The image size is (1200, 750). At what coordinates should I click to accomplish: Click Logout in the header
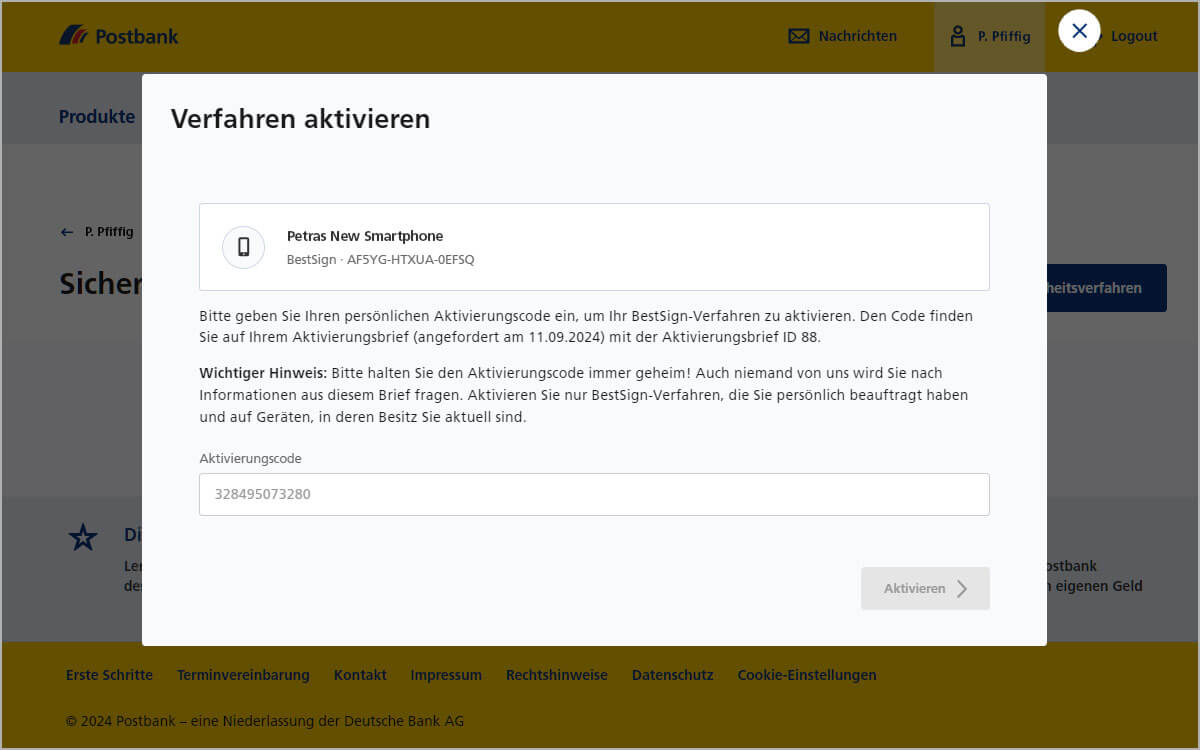(x=1134, y=36)
